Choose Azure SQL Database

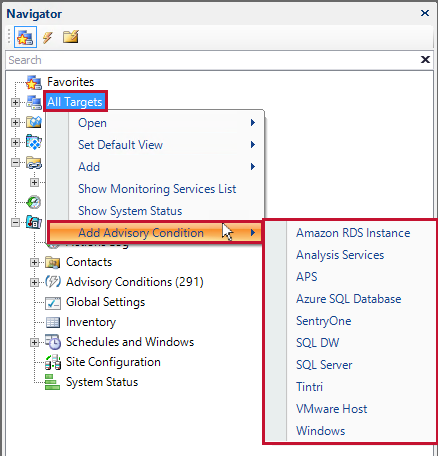coord(349,299)
